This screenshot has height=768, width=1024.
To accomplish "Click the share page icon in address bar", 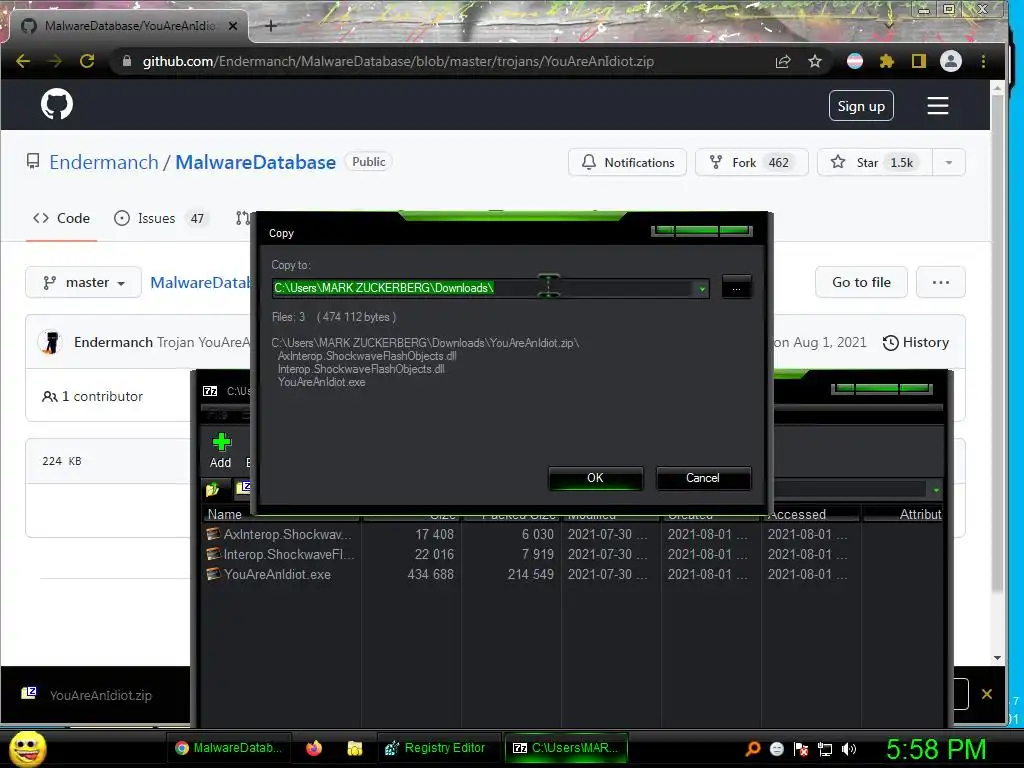I will (x=783, y=61).
